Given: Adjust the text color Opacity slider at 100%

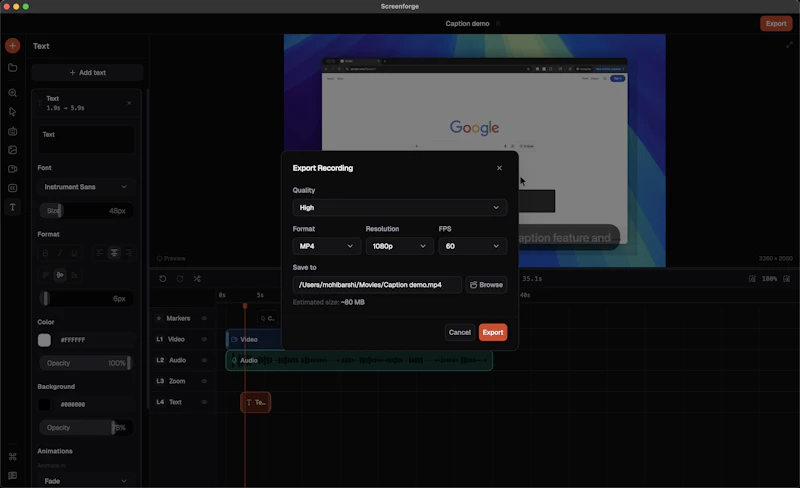Looking at the screenshot, I should tap(86, 363).
